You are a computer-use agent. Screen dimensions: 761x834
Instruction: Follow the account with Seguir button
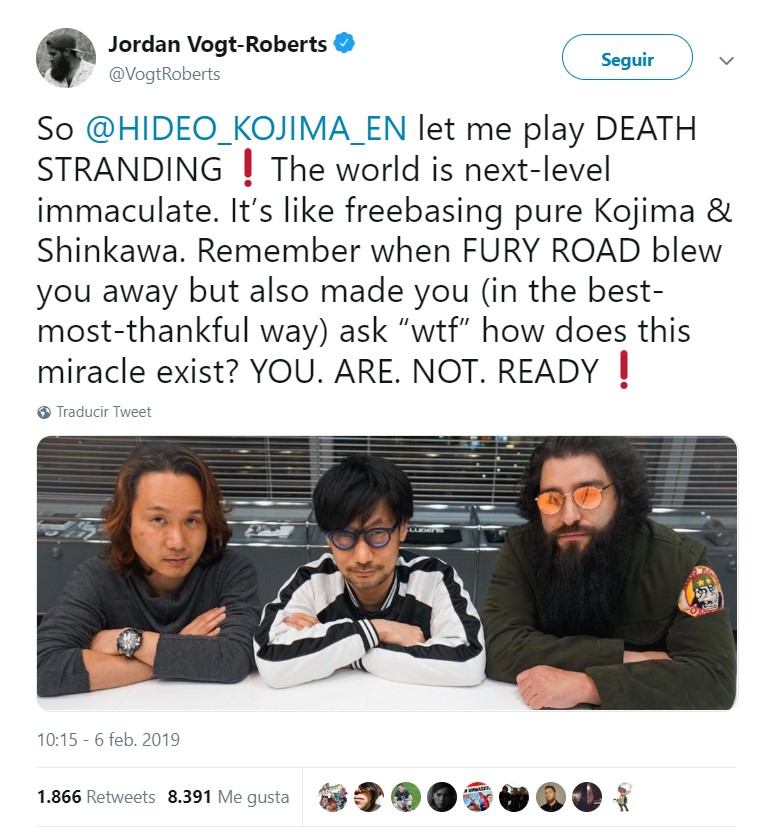627,57
